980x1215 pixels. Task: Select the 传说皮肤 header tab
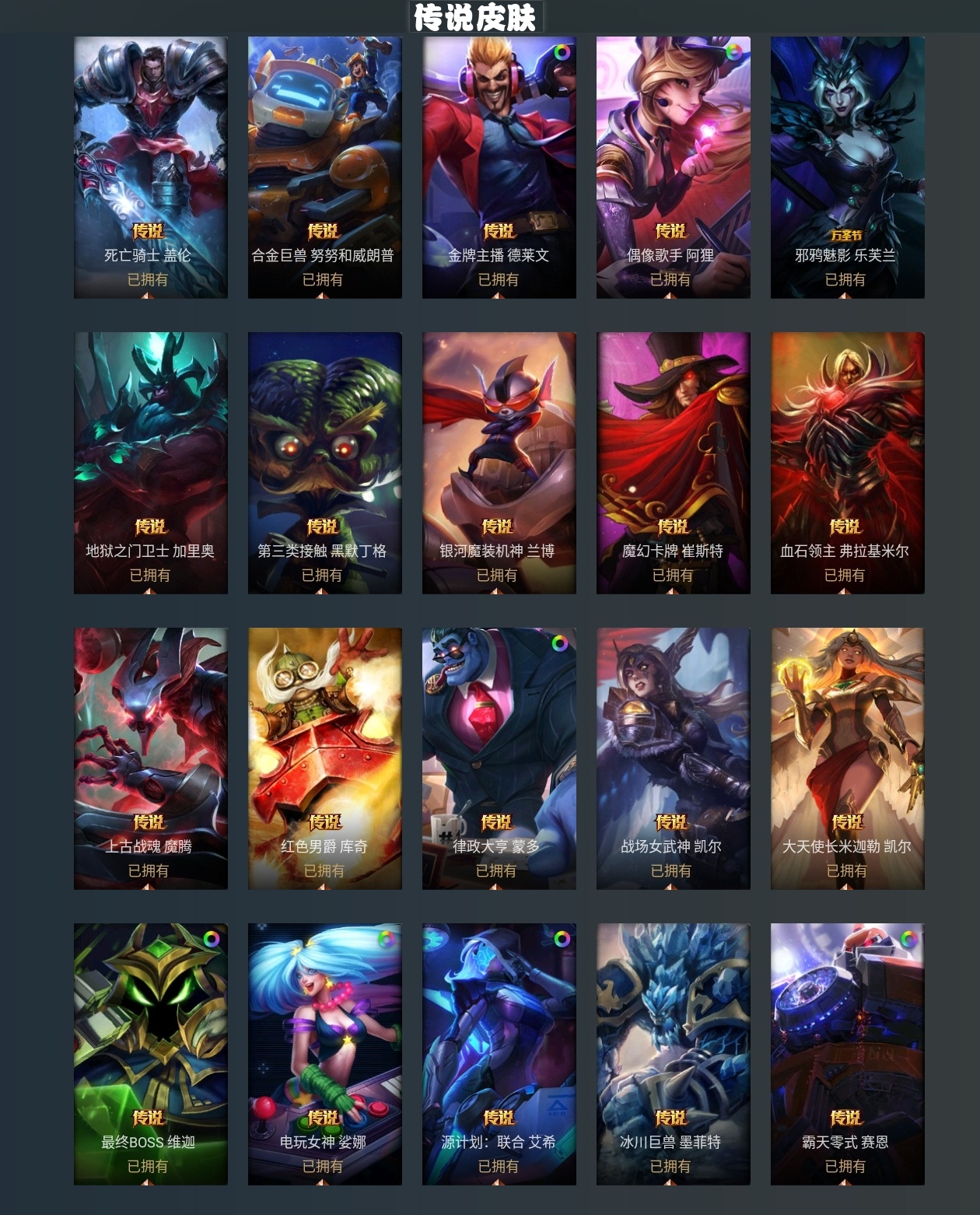click(x=475, y=17)
